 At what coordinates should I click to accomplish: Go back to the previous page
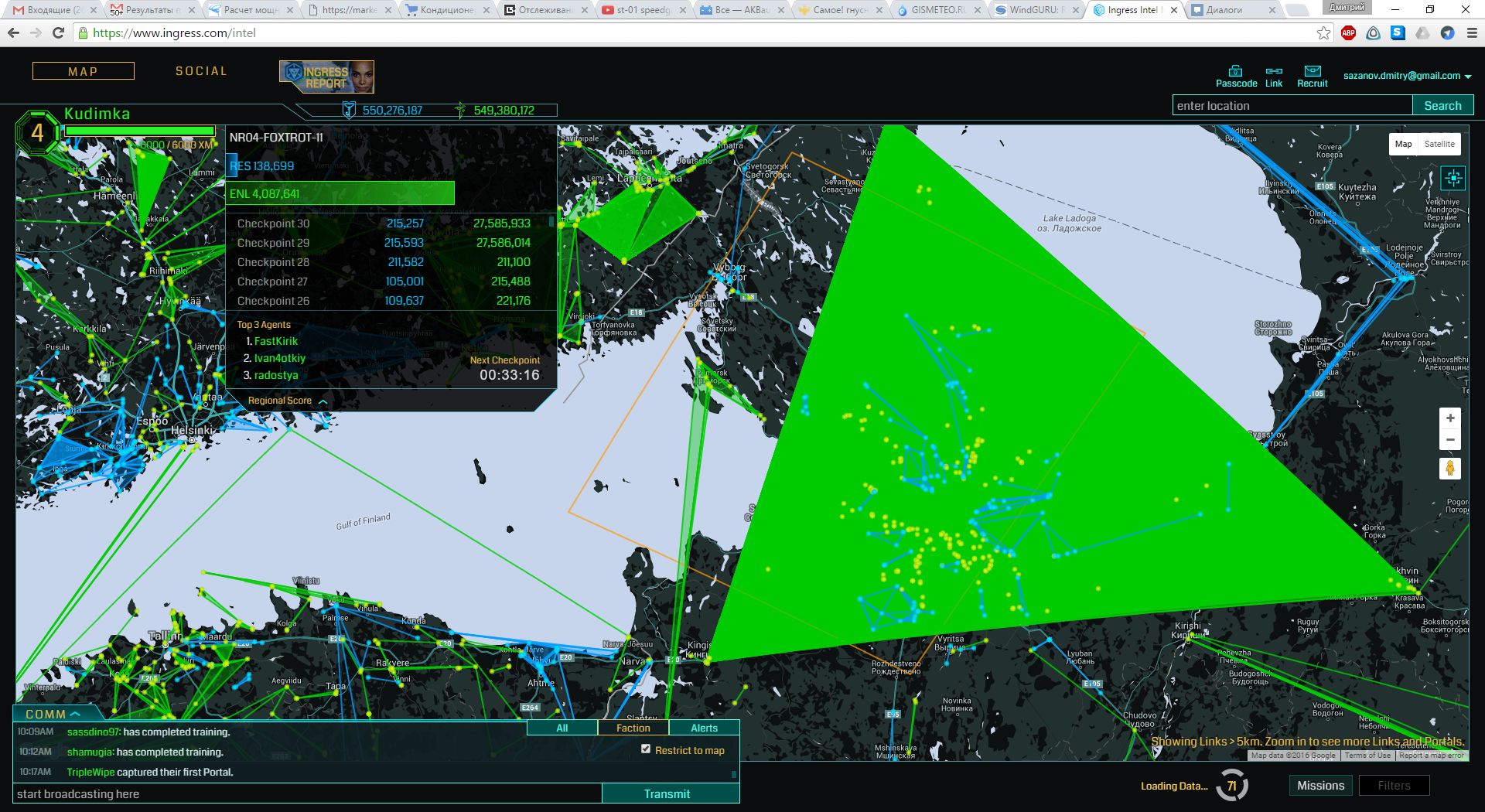(13, 32)
